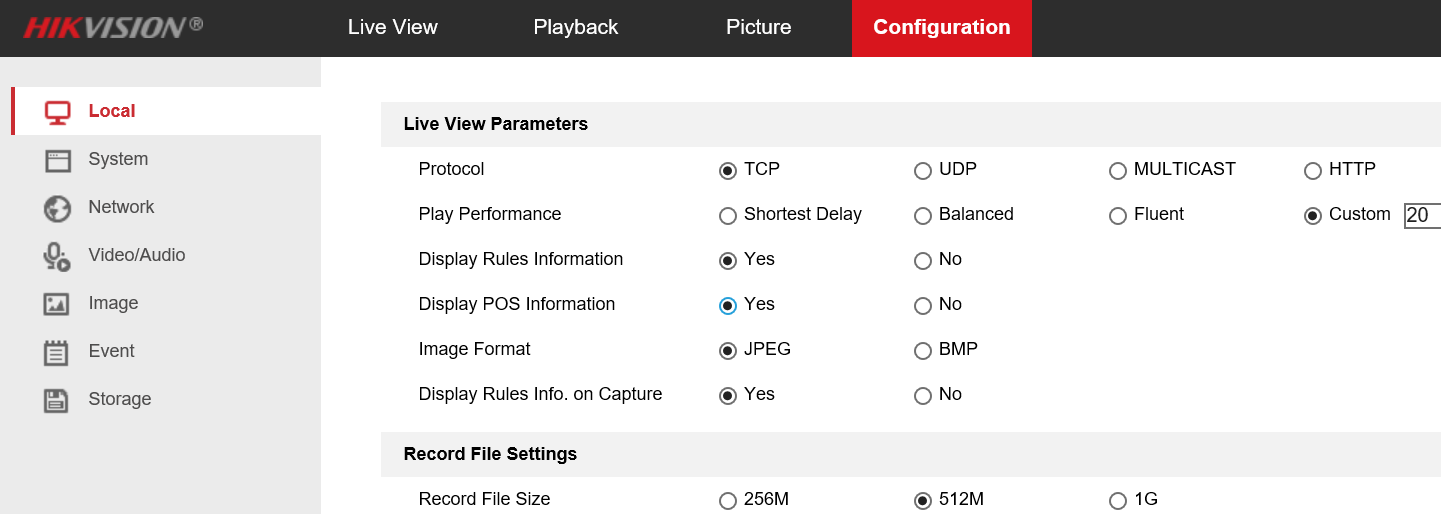The width and height of the screenshot is (1441, 514).
Task: Click the Local monitor icon in sidebar
Action: [x=57, y=112]
